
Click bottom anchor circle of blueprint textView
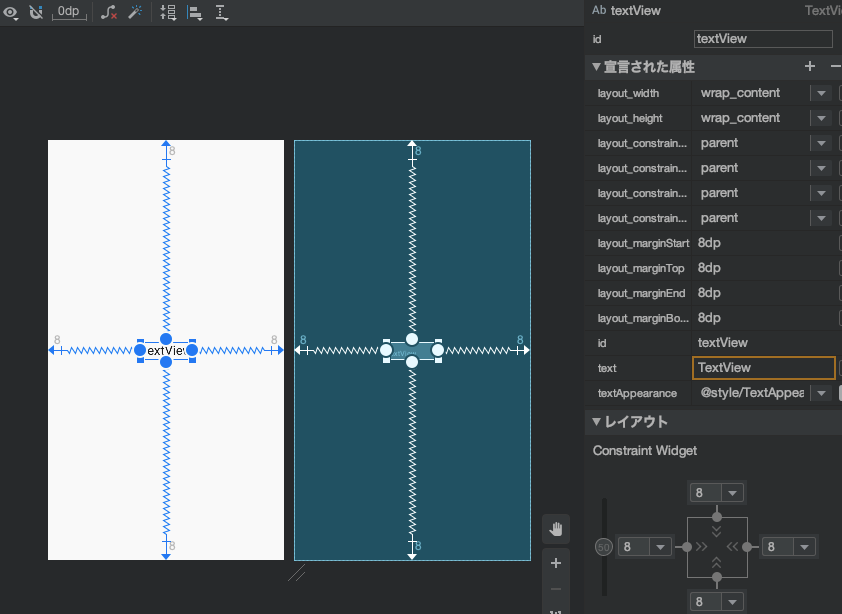point(412,362)
